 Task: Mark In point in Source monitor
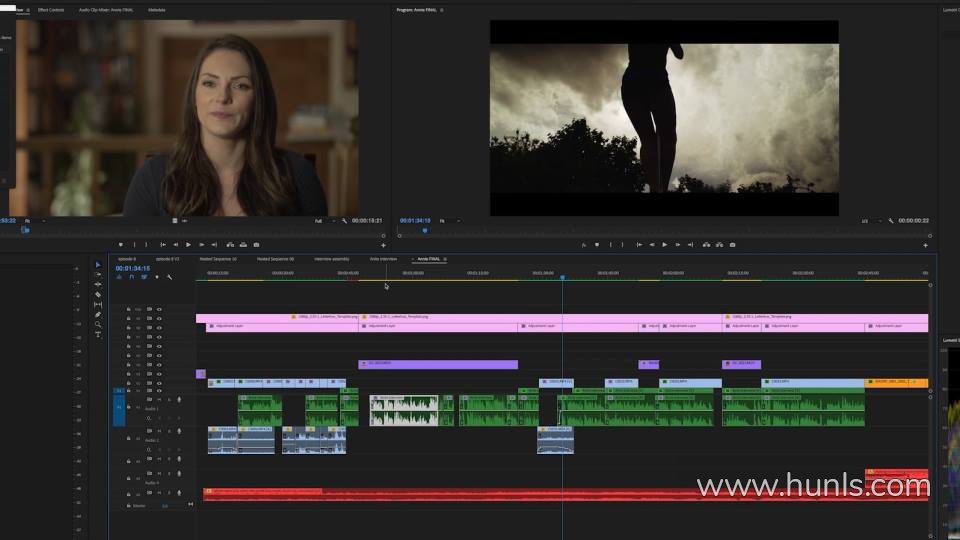coord(135,245)
